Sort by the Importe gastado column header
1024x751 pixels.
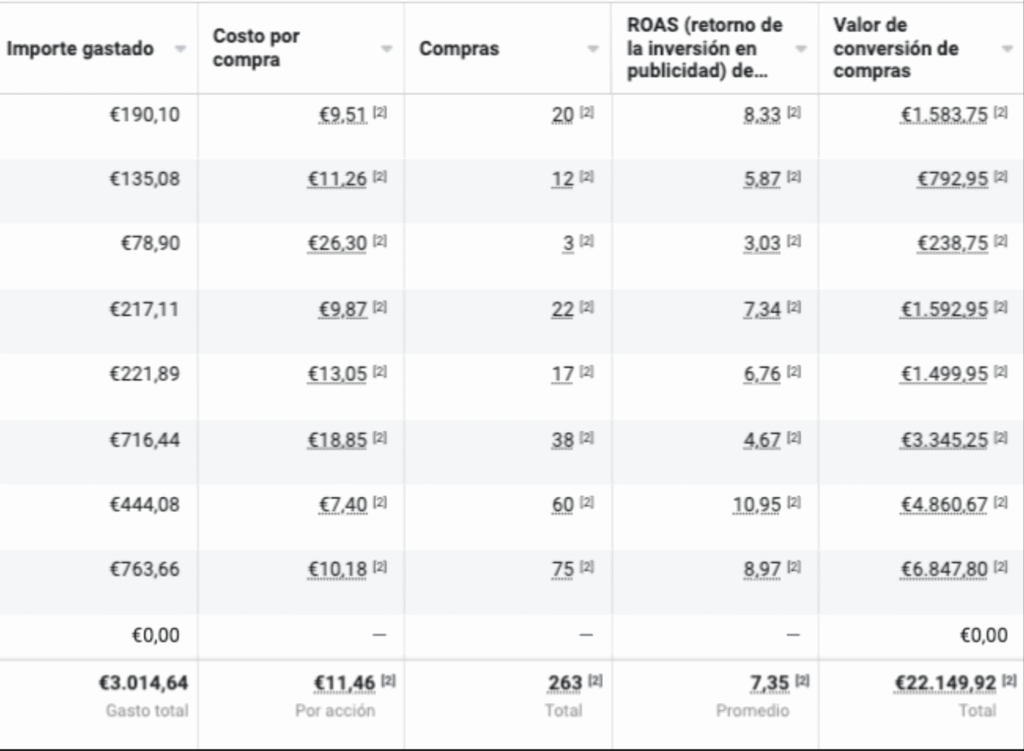[80, 49]
